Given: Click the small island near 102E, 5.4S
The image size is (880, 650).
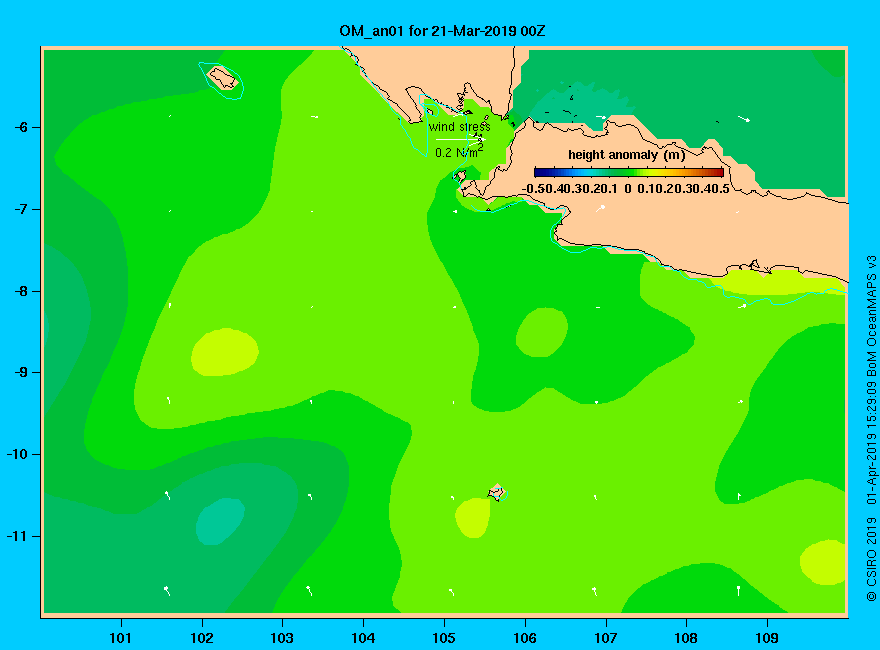Looking at the screenshot, I should [x=223, y=77].
